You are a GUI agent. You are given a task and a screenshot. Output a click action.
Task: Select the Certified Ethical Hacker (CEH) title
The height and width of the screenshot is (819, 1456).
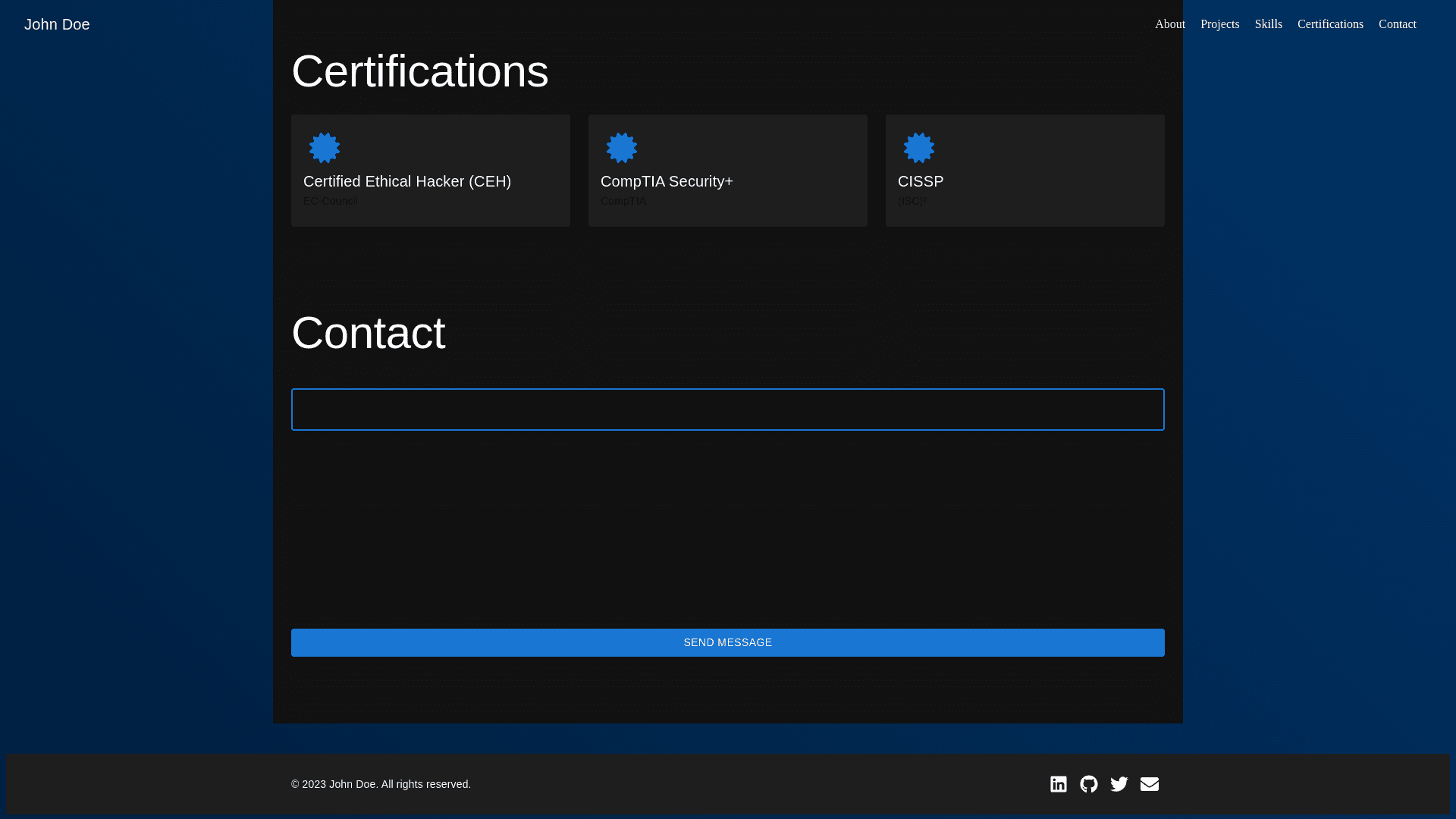(x=407, y=181)
